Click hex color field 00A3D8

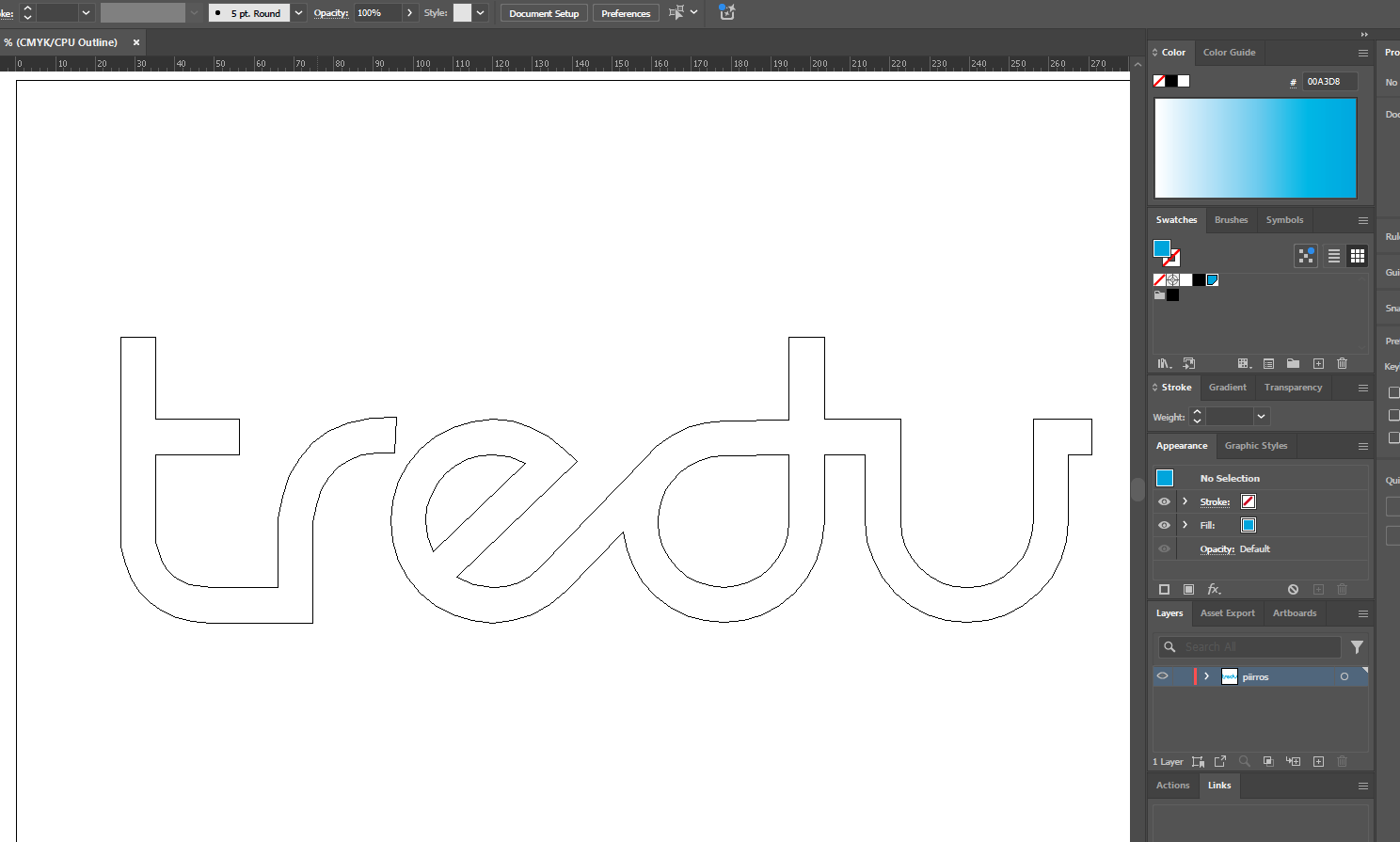1329,82
